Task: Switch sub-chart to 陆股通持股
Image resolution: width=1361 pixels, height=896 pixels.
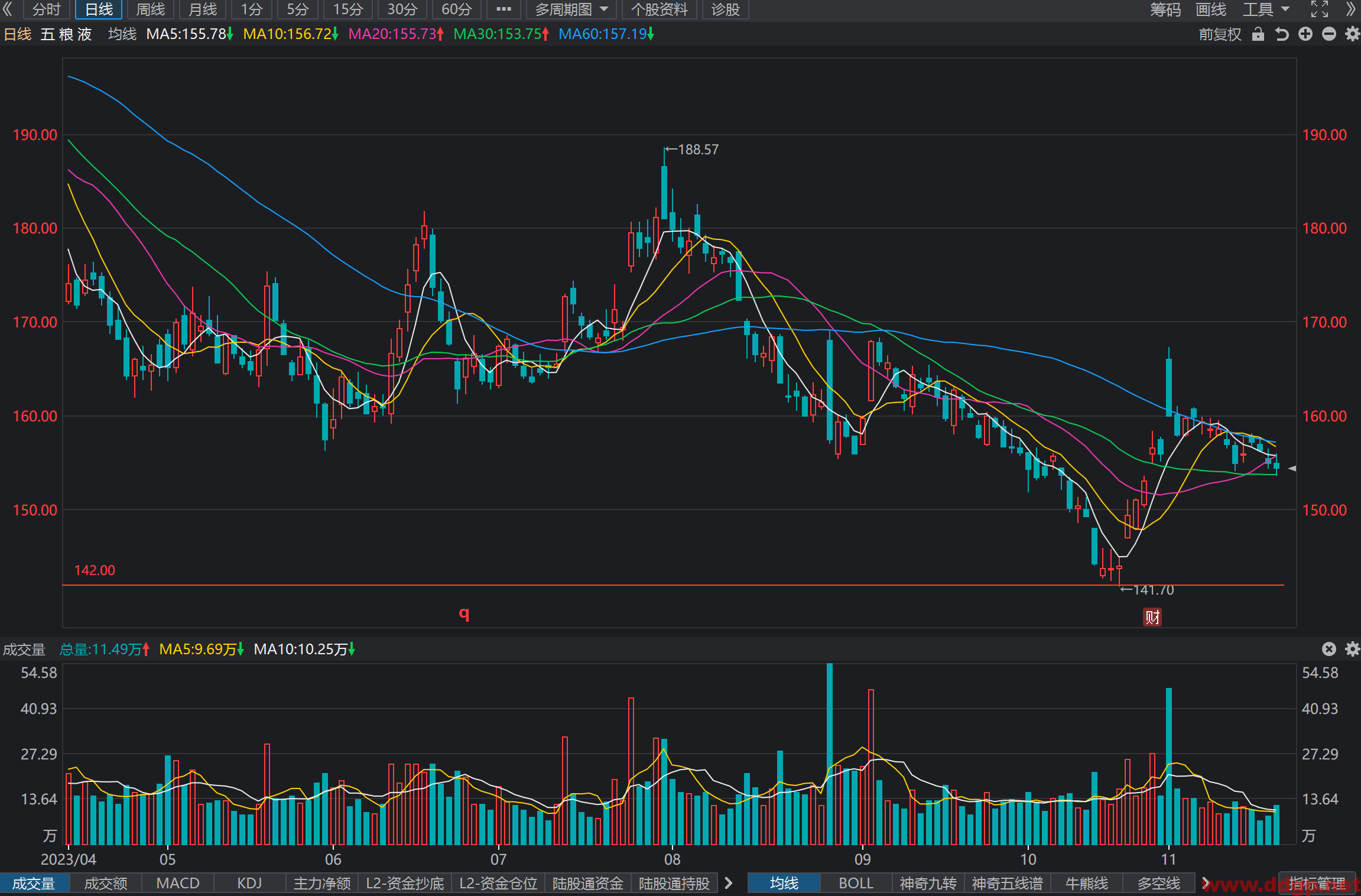Action: point(674,883)
